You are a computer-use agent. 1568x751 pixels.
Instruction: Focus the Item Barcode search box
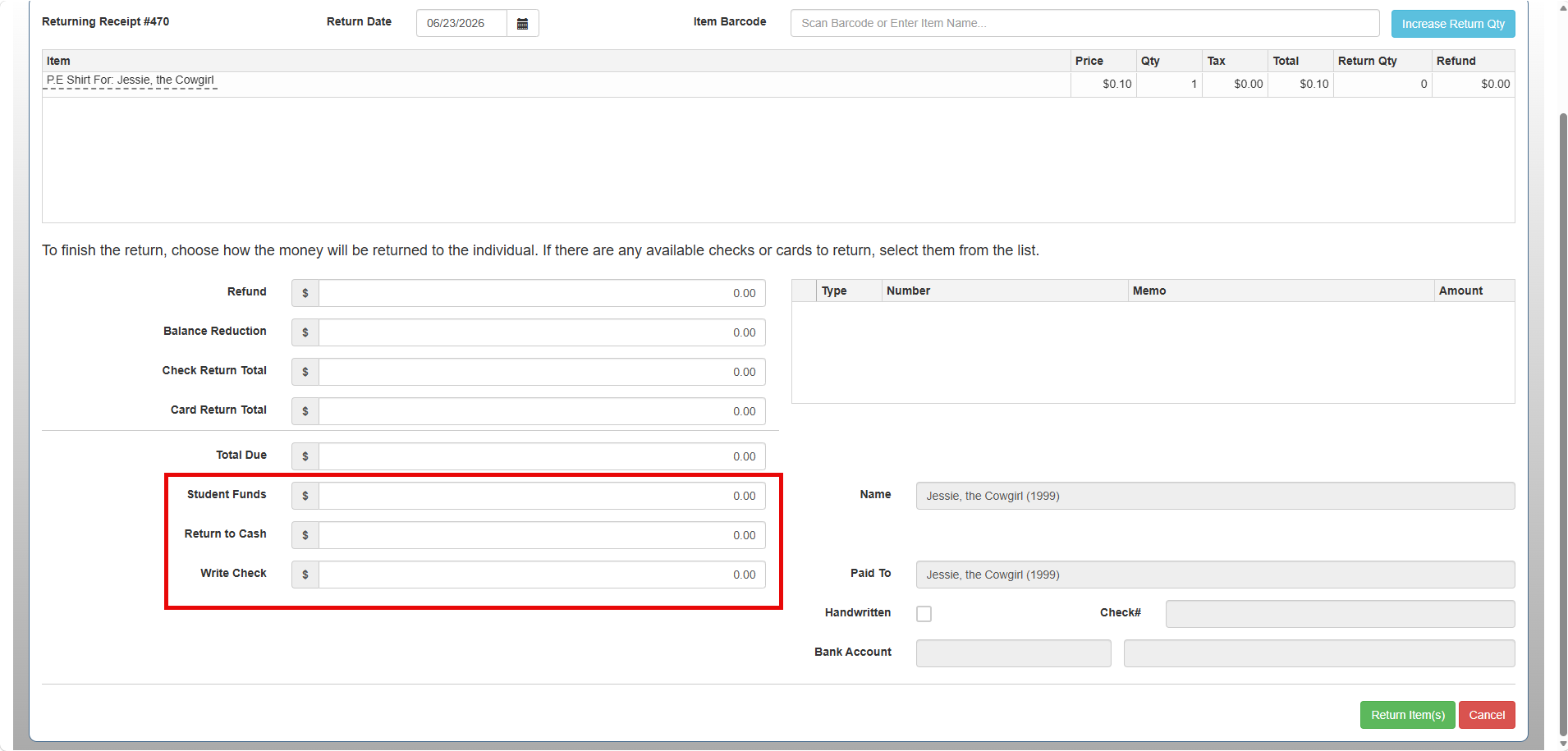[1084, 23]
